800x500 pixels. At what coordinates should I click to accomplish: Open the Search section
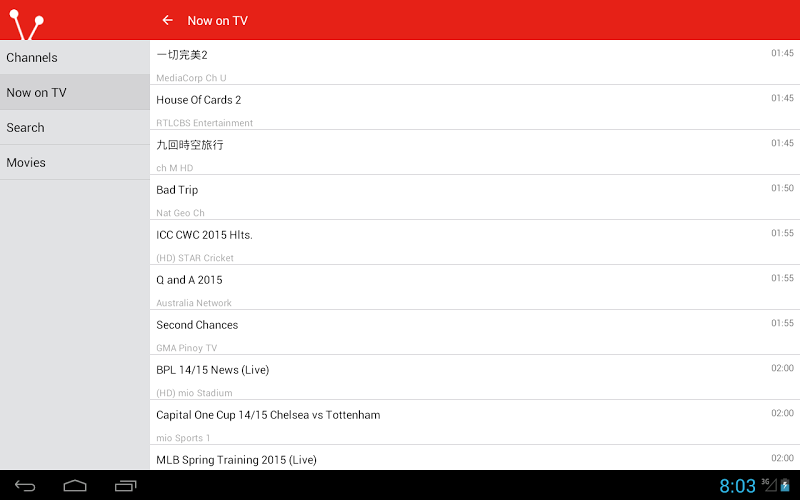click(x=75, y=128)
